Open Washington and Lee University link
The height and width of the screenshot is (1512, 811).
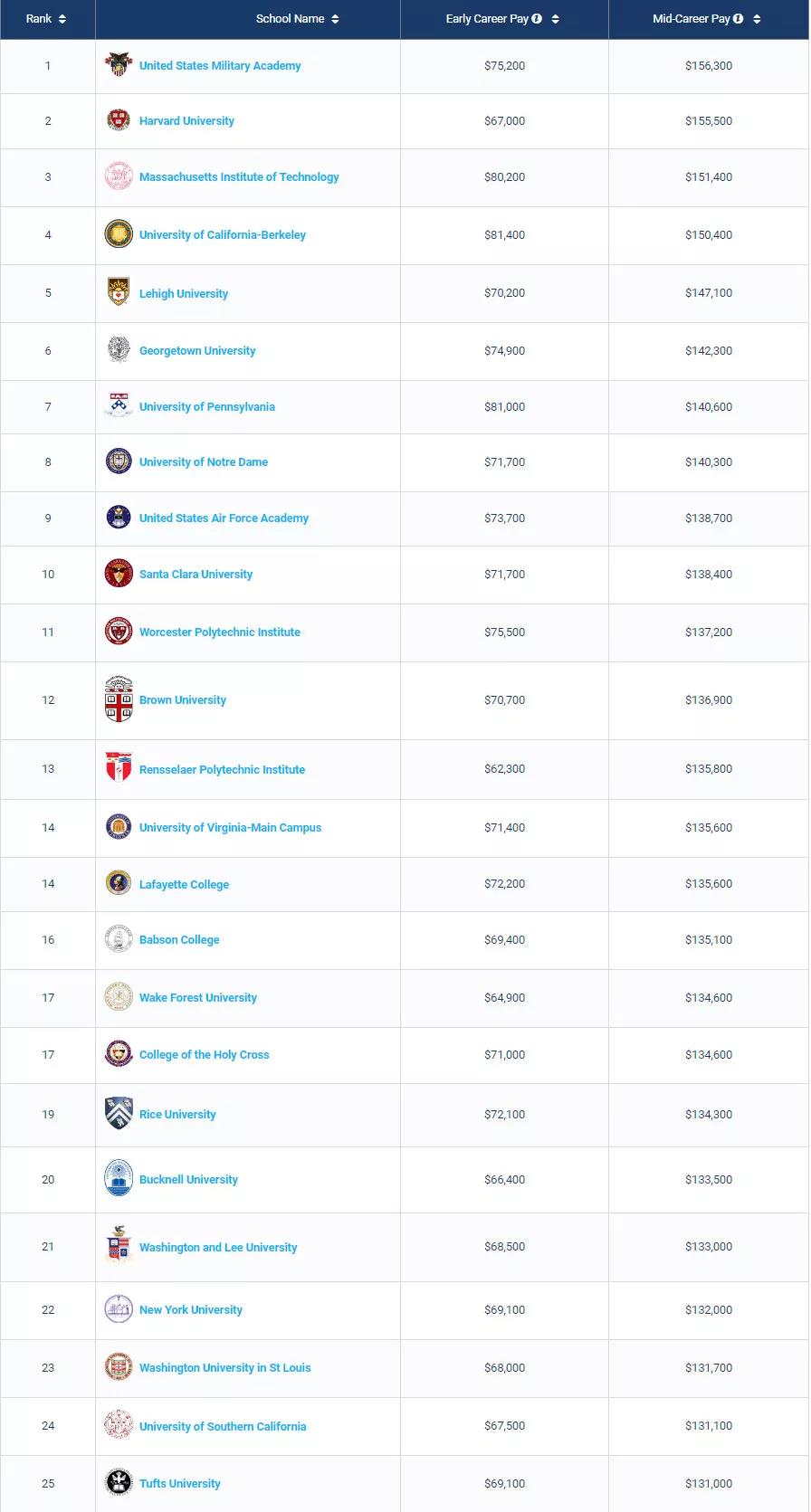click(x=218, y=1248)
